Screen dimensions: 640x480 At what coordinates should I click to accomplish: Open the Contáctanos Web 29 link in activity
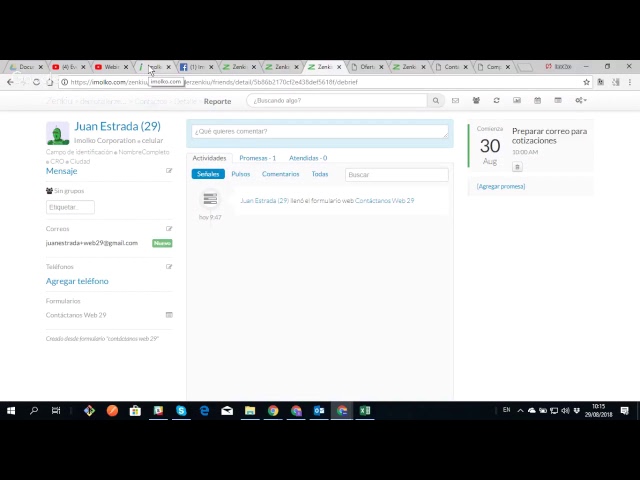click(384, 200)
